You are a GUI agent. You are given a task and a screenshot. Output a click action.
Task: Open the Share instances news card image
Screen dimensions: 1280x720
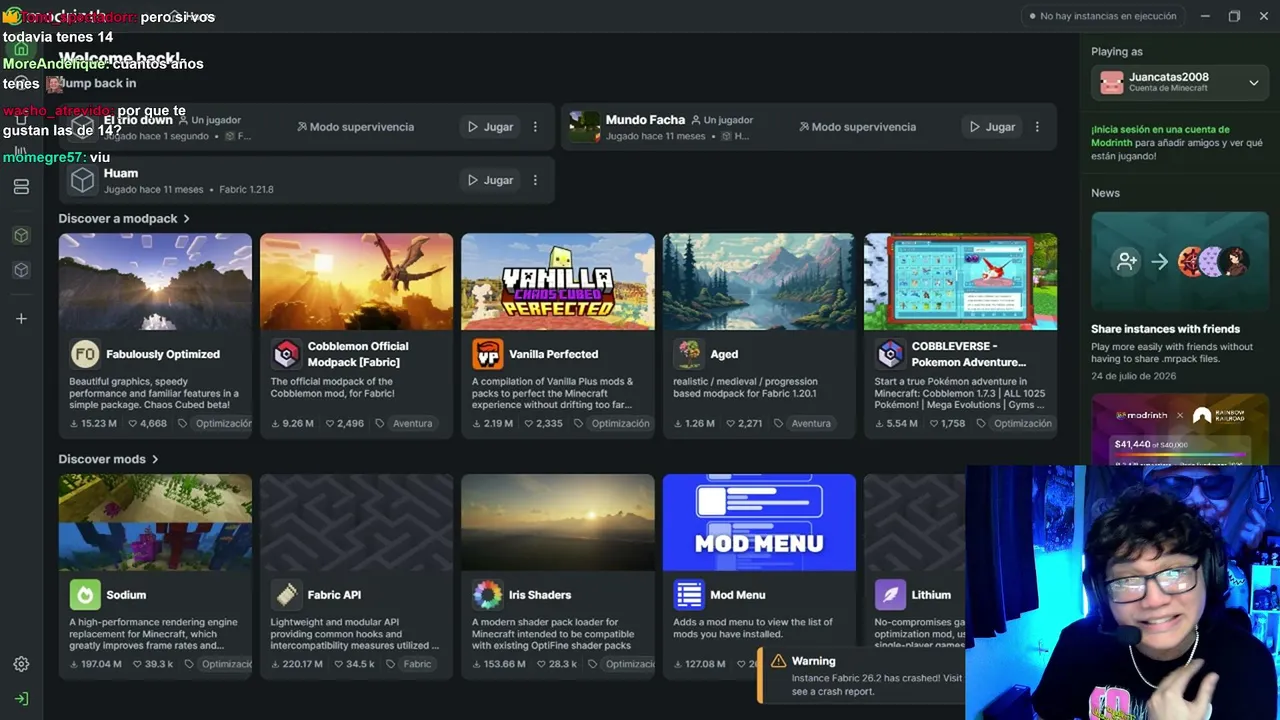[x=1180, y=262]
